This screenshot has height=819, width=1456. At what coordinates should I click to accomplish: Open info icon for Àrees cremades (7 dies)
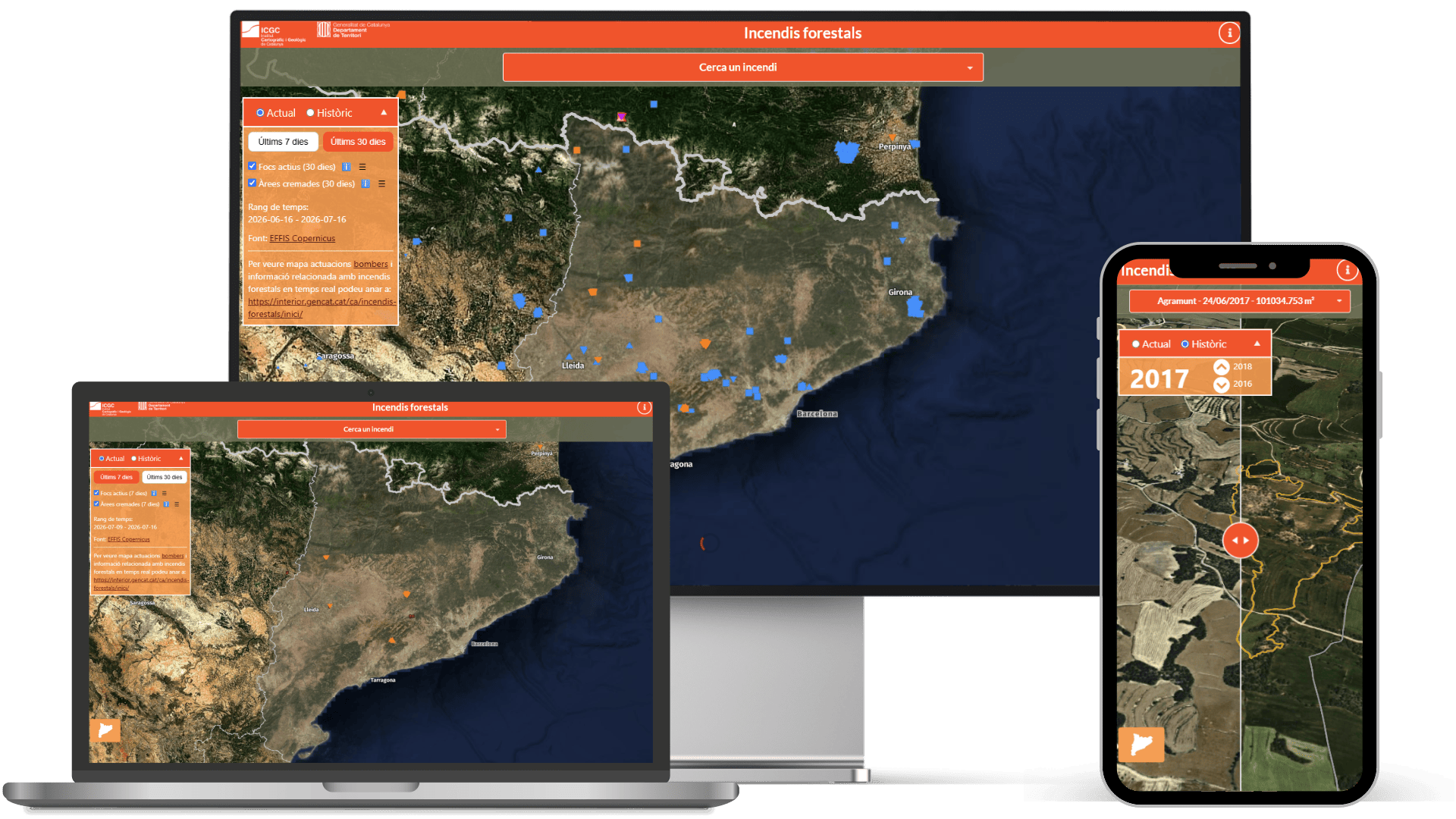[x=166, y=504]
